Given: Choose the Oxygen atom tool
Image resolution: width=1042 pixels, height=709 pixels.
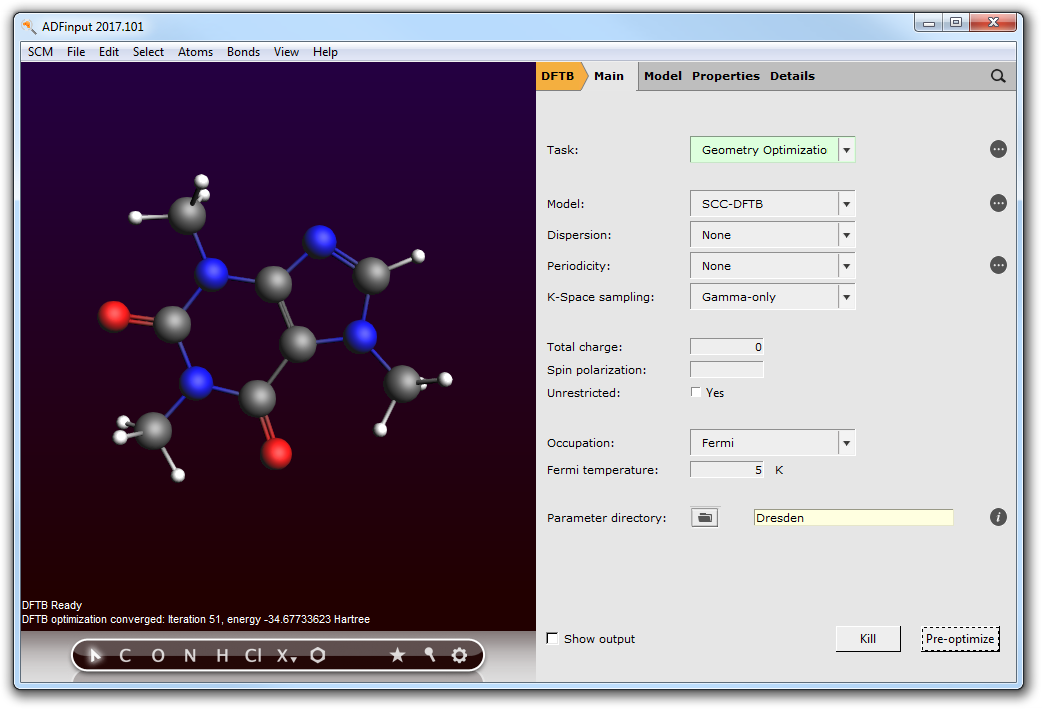Looking at the screenshot, I should pyautogui.click(x=157, y=656).
